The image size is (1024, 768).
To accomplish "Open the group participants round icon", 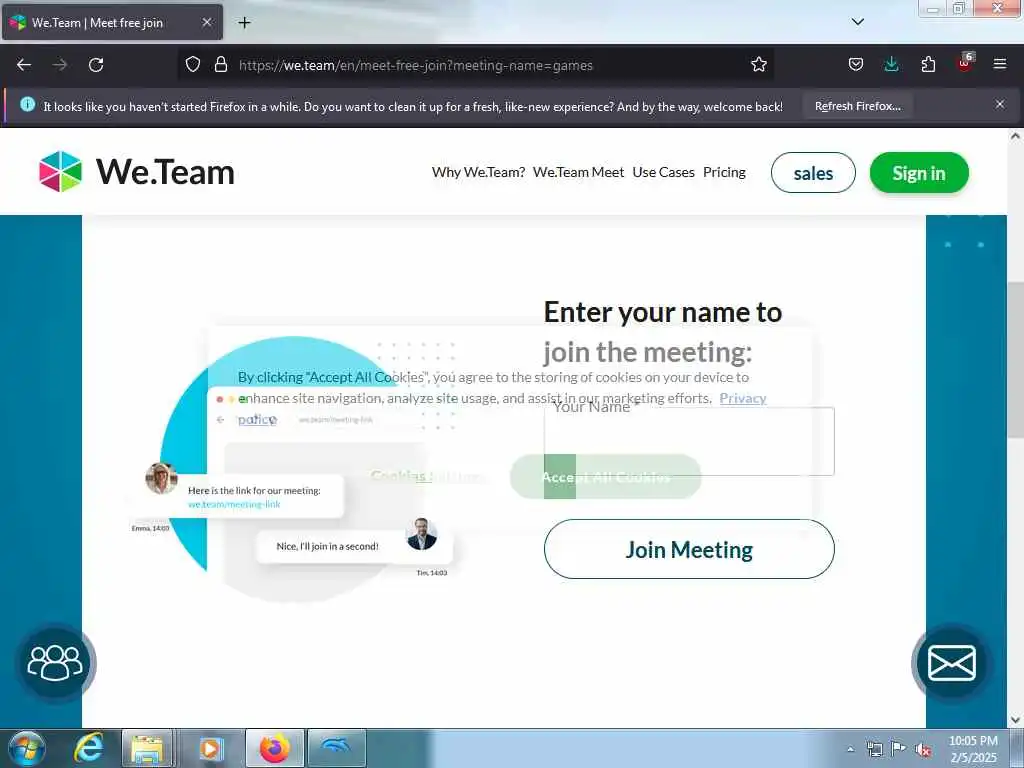I will pyautogui.click(x=55, y=664).
